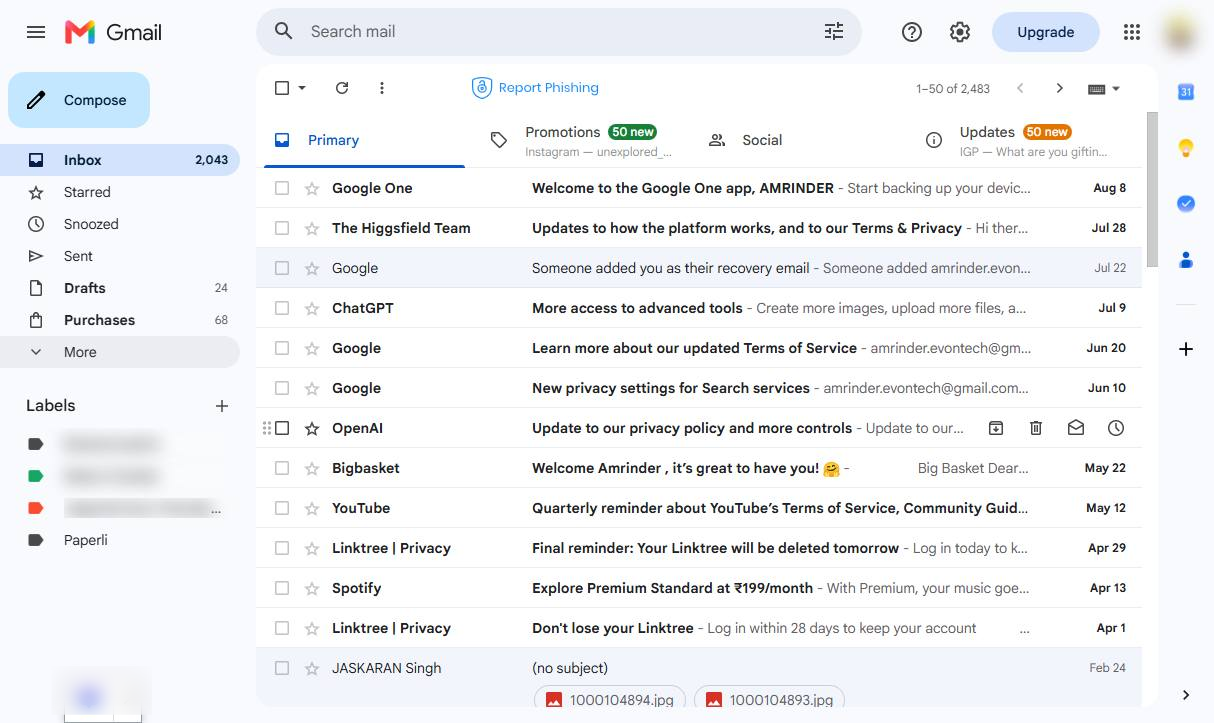Create new label plus icon
Image resolution: width=1214 pixels, height=723 pixels.
point(222,406)
